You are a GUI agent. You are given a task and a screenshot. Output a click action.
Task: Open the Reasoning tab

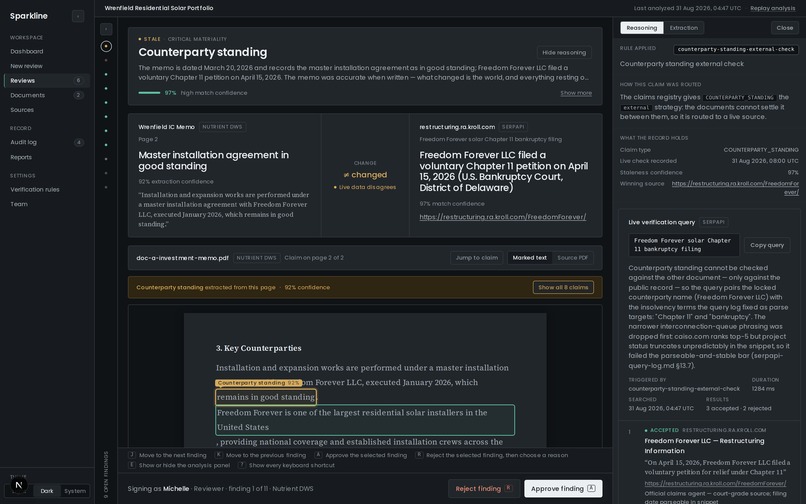click(642, 28)
